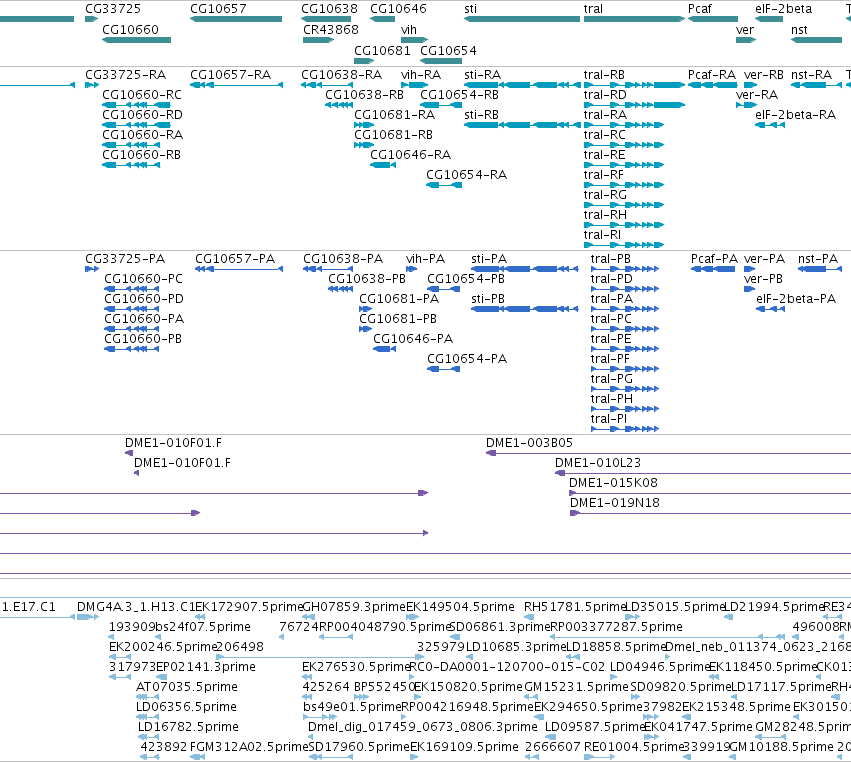Select EST LD09587.5prime label

pos(594,727)
